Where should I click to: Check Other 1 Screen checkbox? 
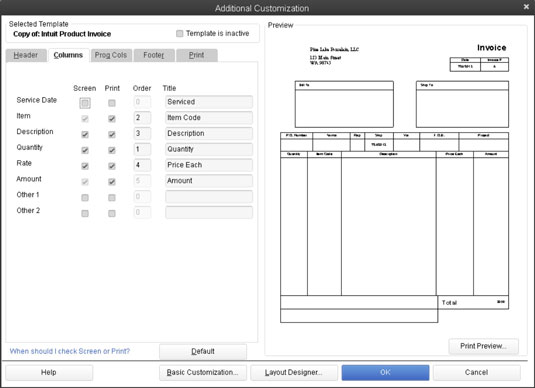tap(85, 198)
